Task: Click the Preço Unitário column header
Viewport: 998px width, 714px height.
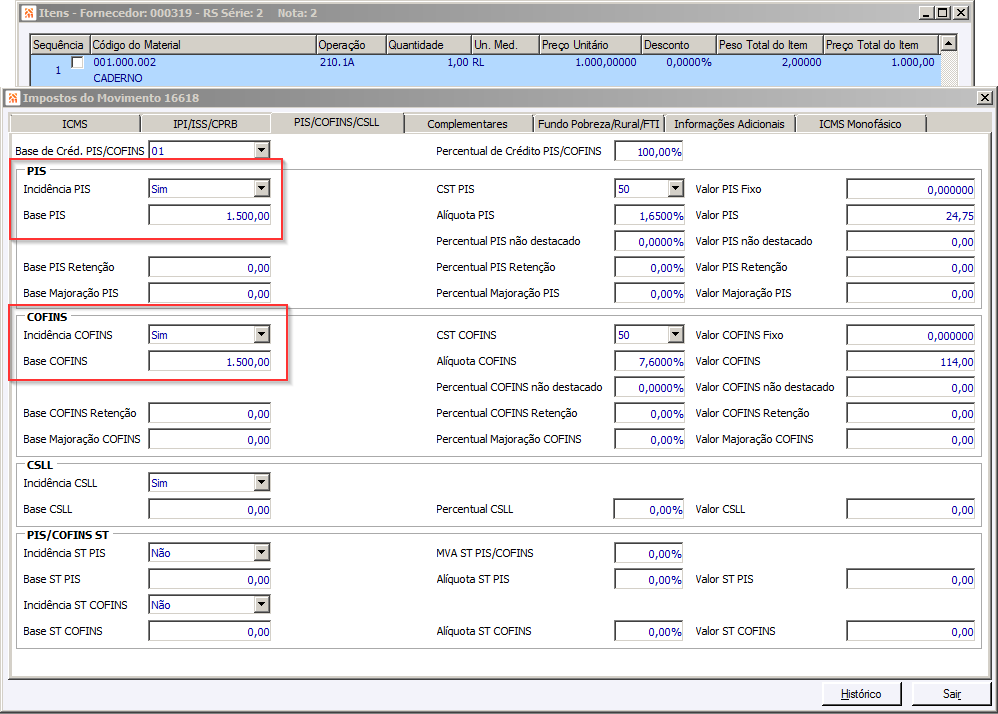Action: [x=589, y=45]
